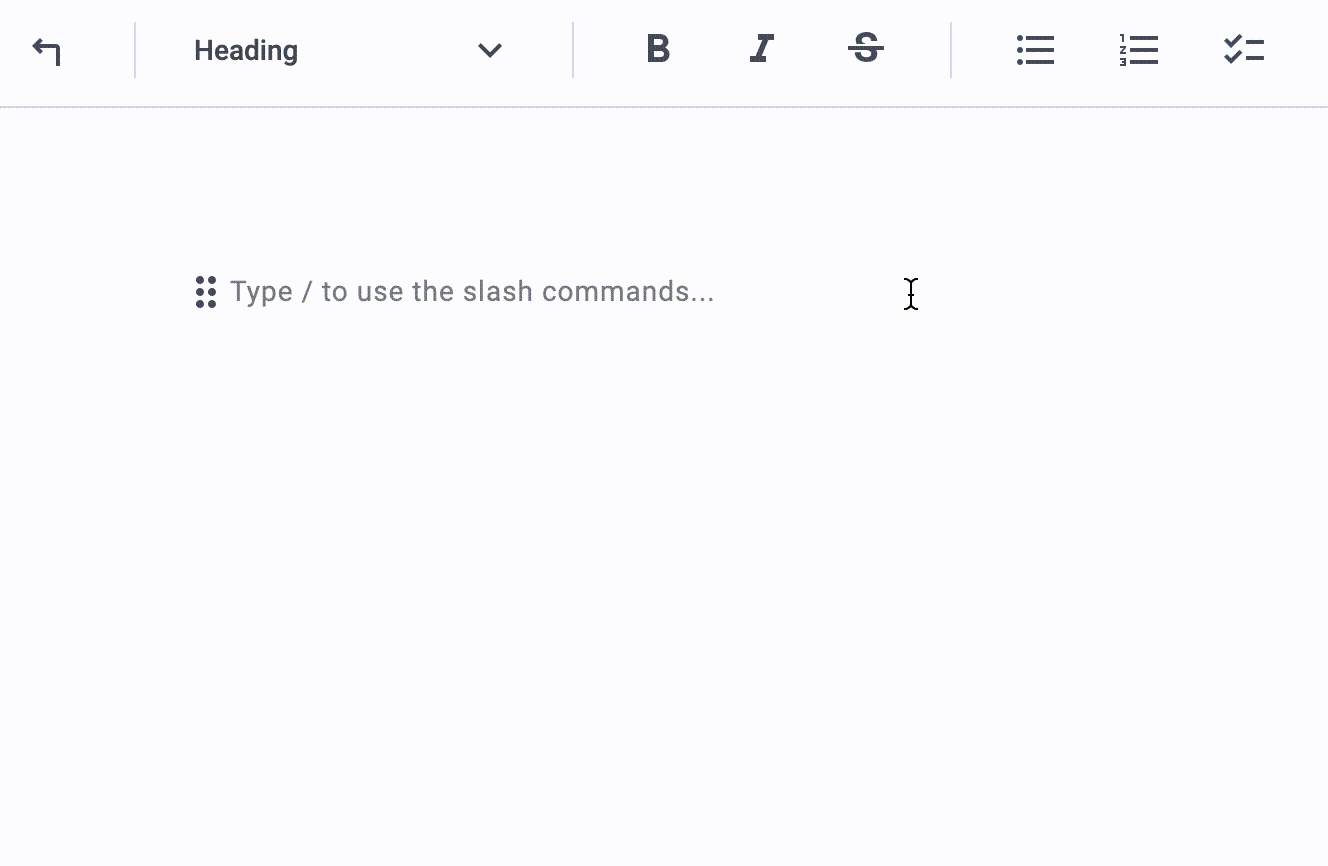Viewport: 1328px width, 866px height.
Task: Insert a numbered list
Action: pyautogui.click(x=1140, y=50)
